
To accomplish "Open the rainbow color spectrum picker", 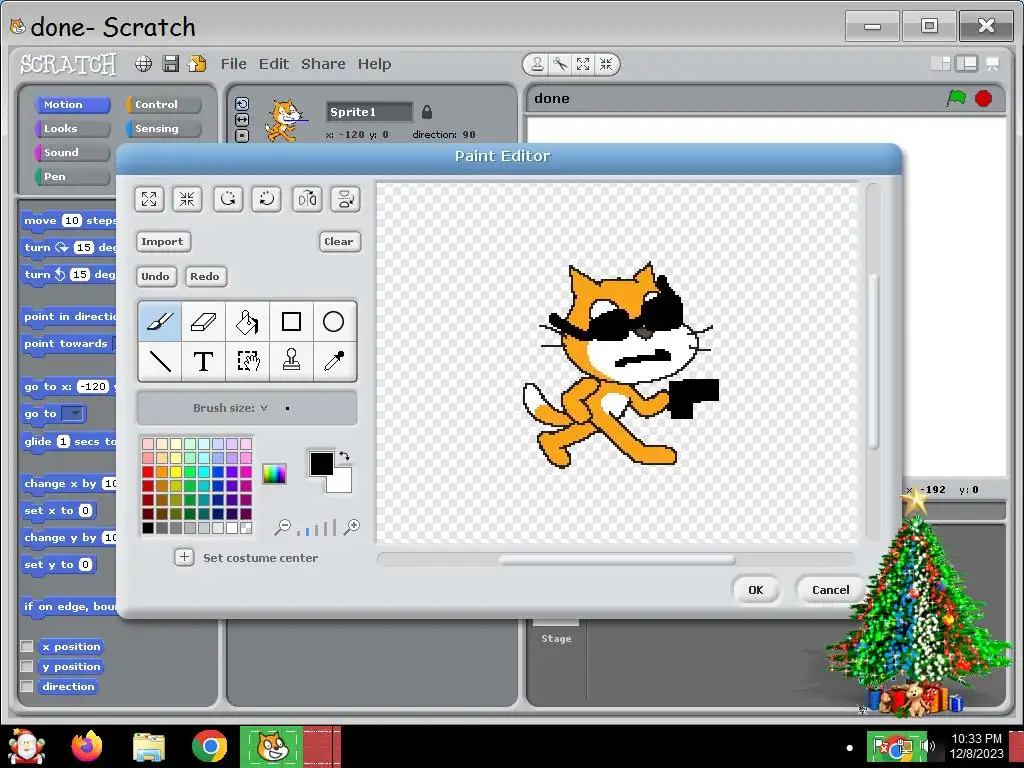I will pos(274,473).
